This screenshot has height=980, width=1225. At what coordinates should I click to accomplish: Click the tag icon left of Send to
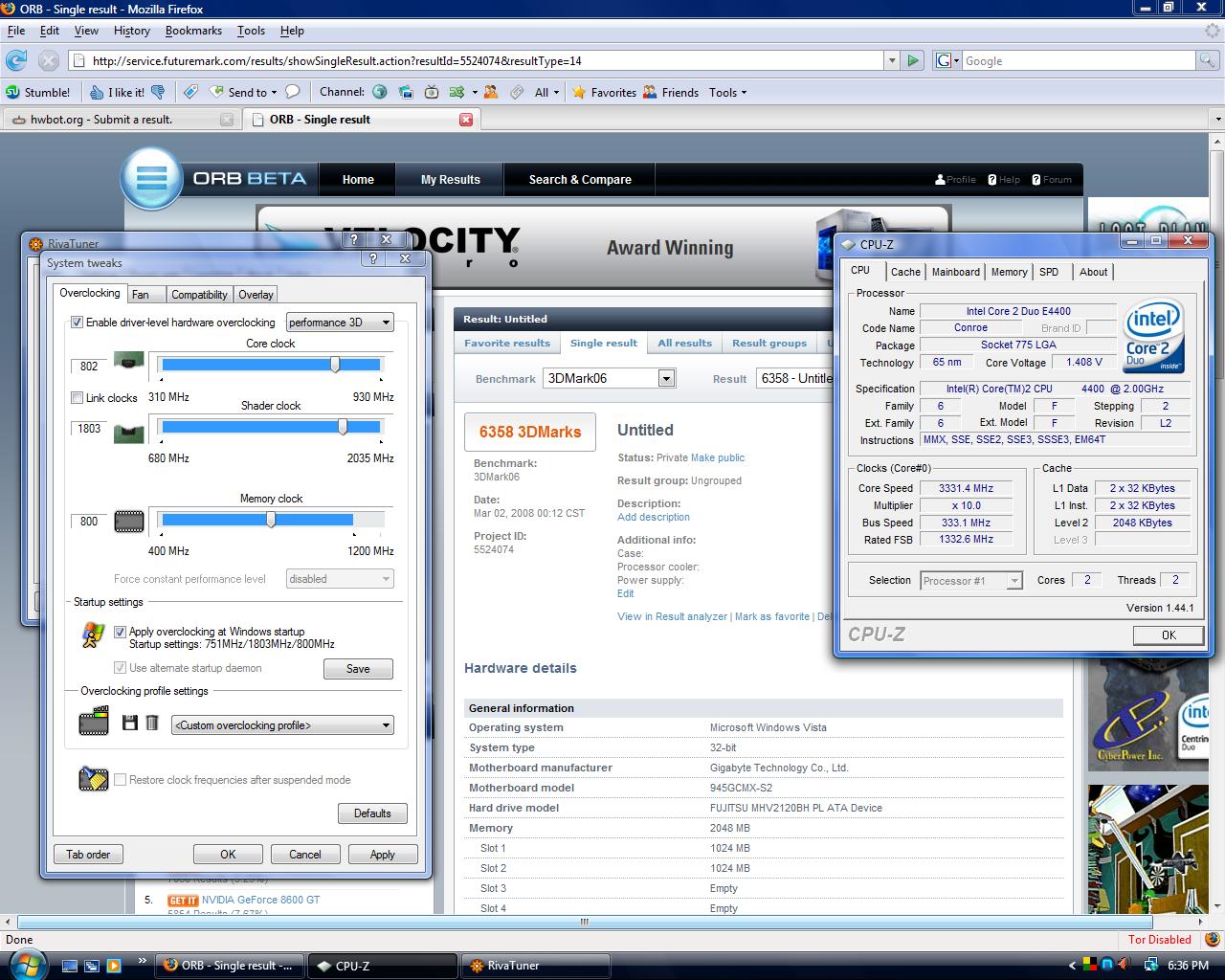tap(190, 92)
